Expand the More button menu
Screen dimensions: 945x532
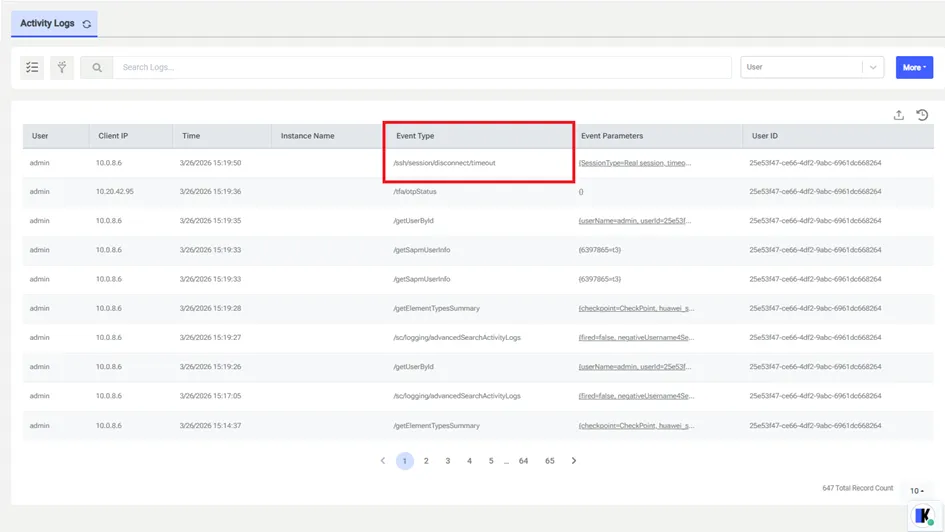tap(914, 67)
